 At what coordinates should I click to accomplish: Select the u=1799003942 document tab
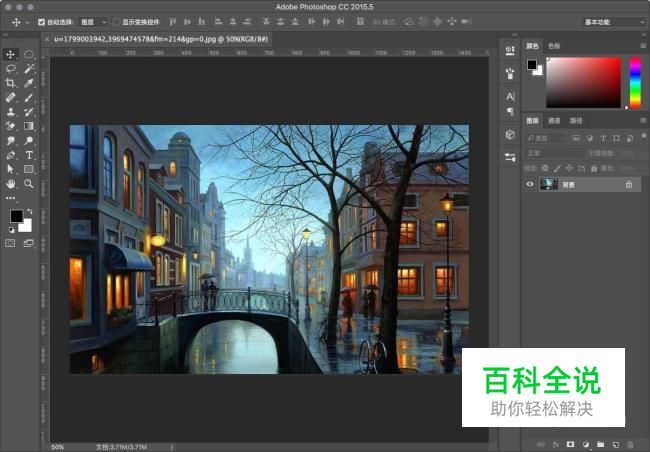pyautogui.click(x=161, y=39)
